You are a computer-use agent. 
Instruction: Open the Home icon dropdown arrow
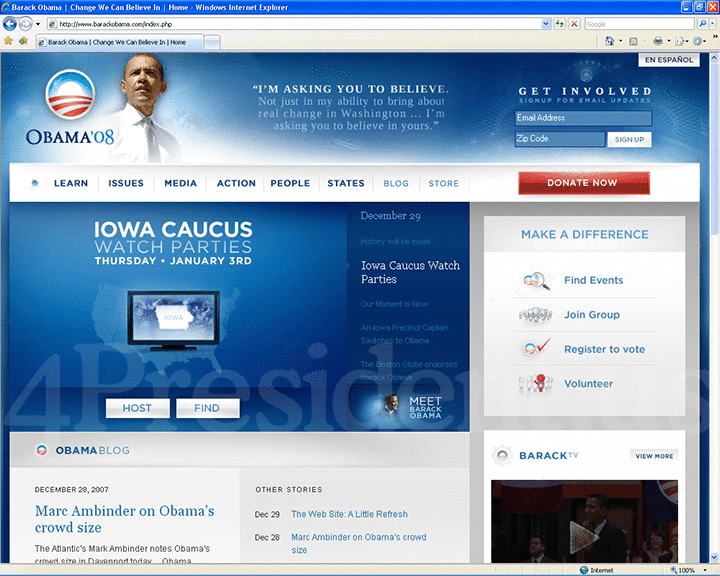[621, 41]
